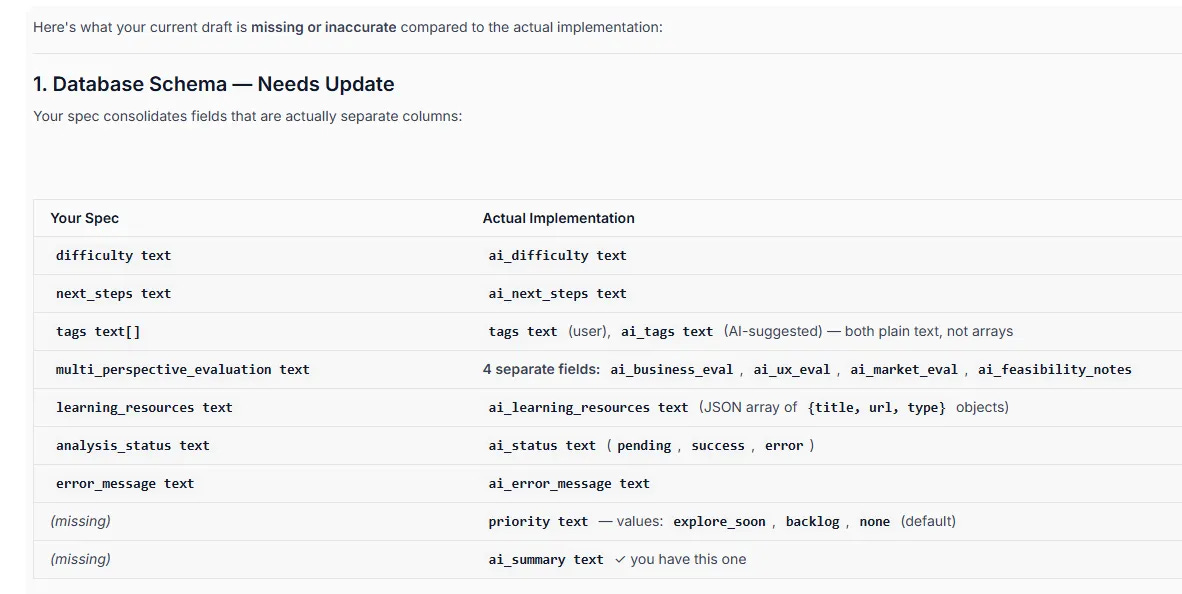
Task: Click the 'tags text[]' spec cell
Action: point(98,332)
